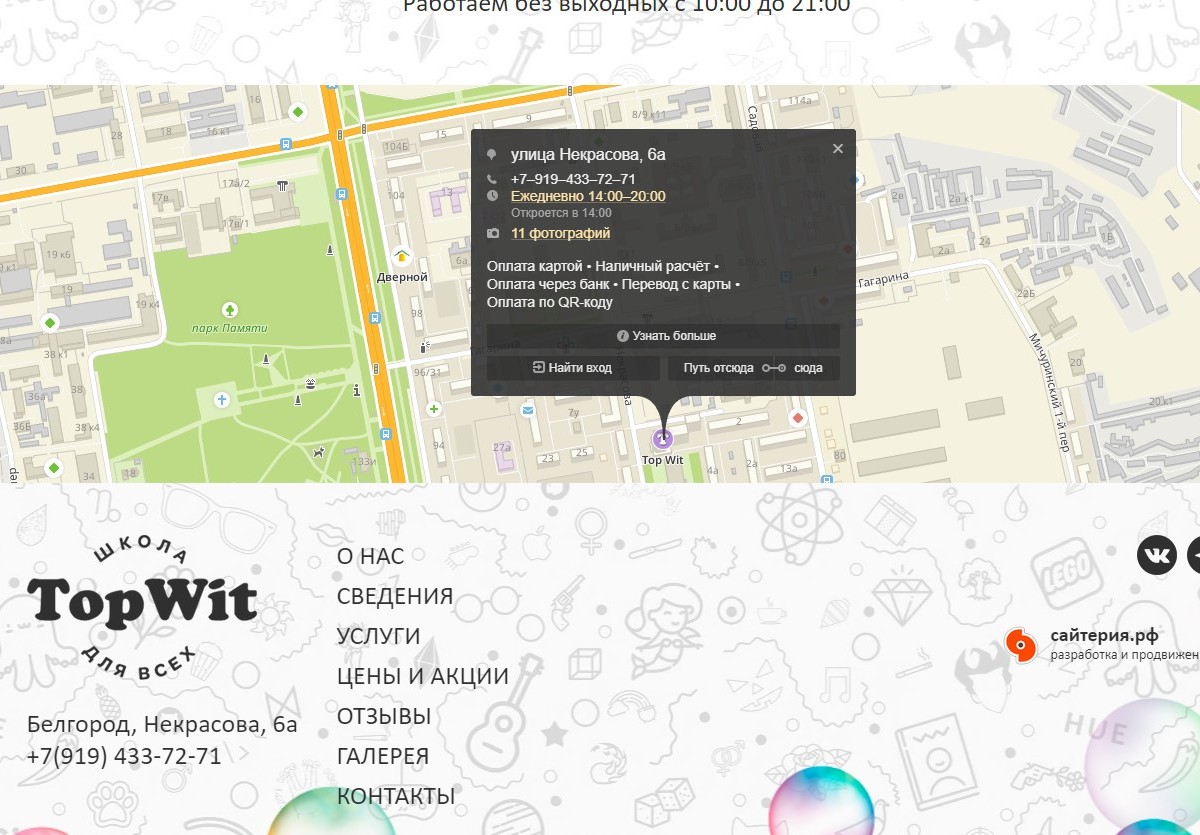
Task: Click the Дверной shop map marker
Action: tap(402, 257)
